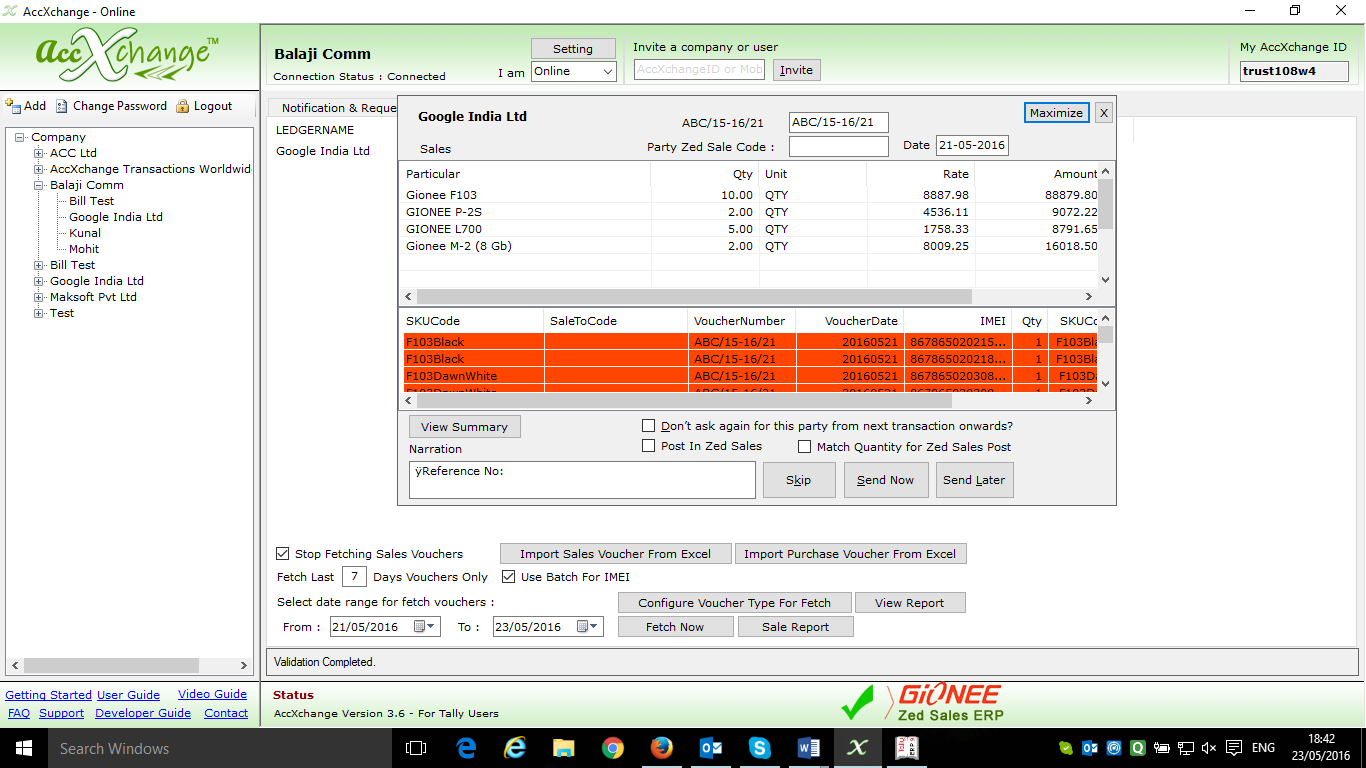Open View Summary
This screenshot has width=1366, height=768.
click(465, 427)
